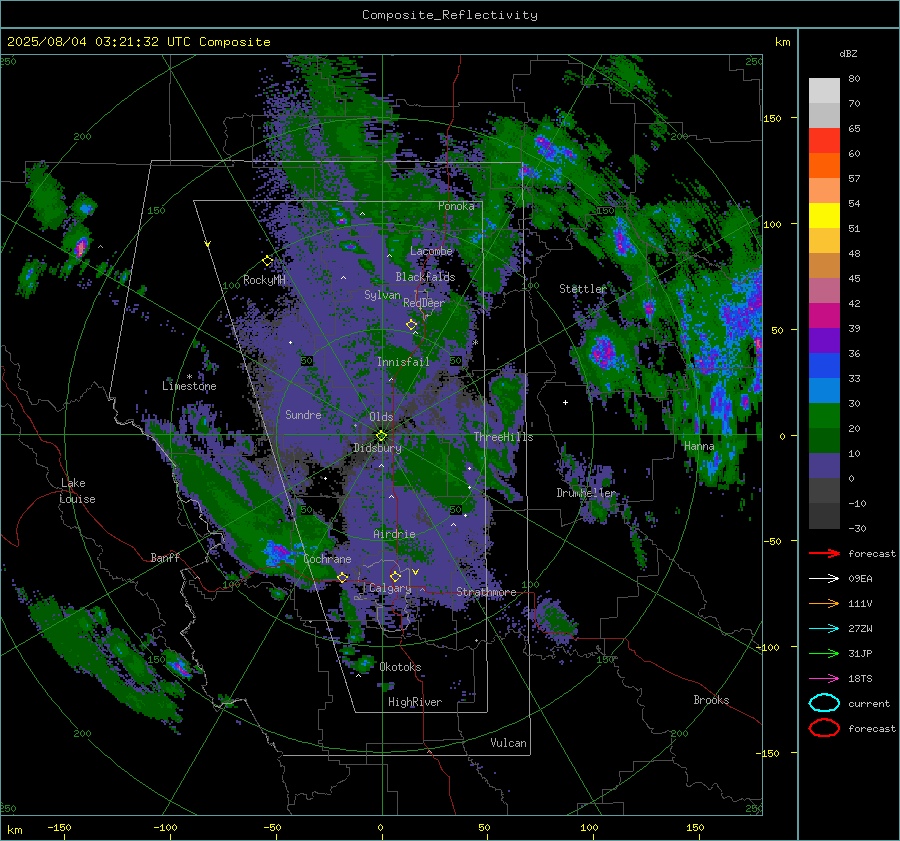Image resolution: width=900 pixels, height=841 pixels.
Task: Select the Blackfalds label
Action: tap(425, 277)
